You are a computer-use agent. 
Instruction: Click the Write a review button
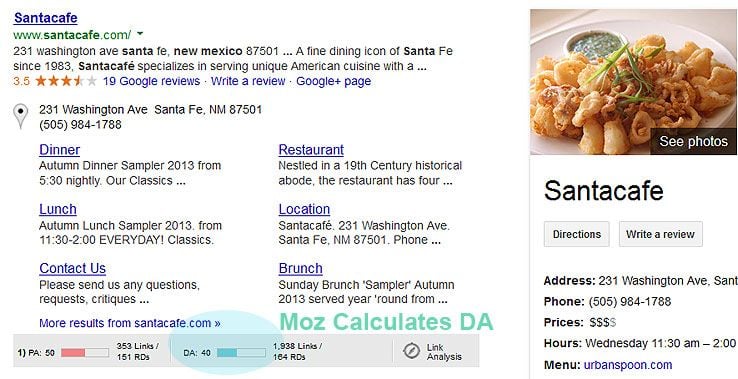(660, 234)
